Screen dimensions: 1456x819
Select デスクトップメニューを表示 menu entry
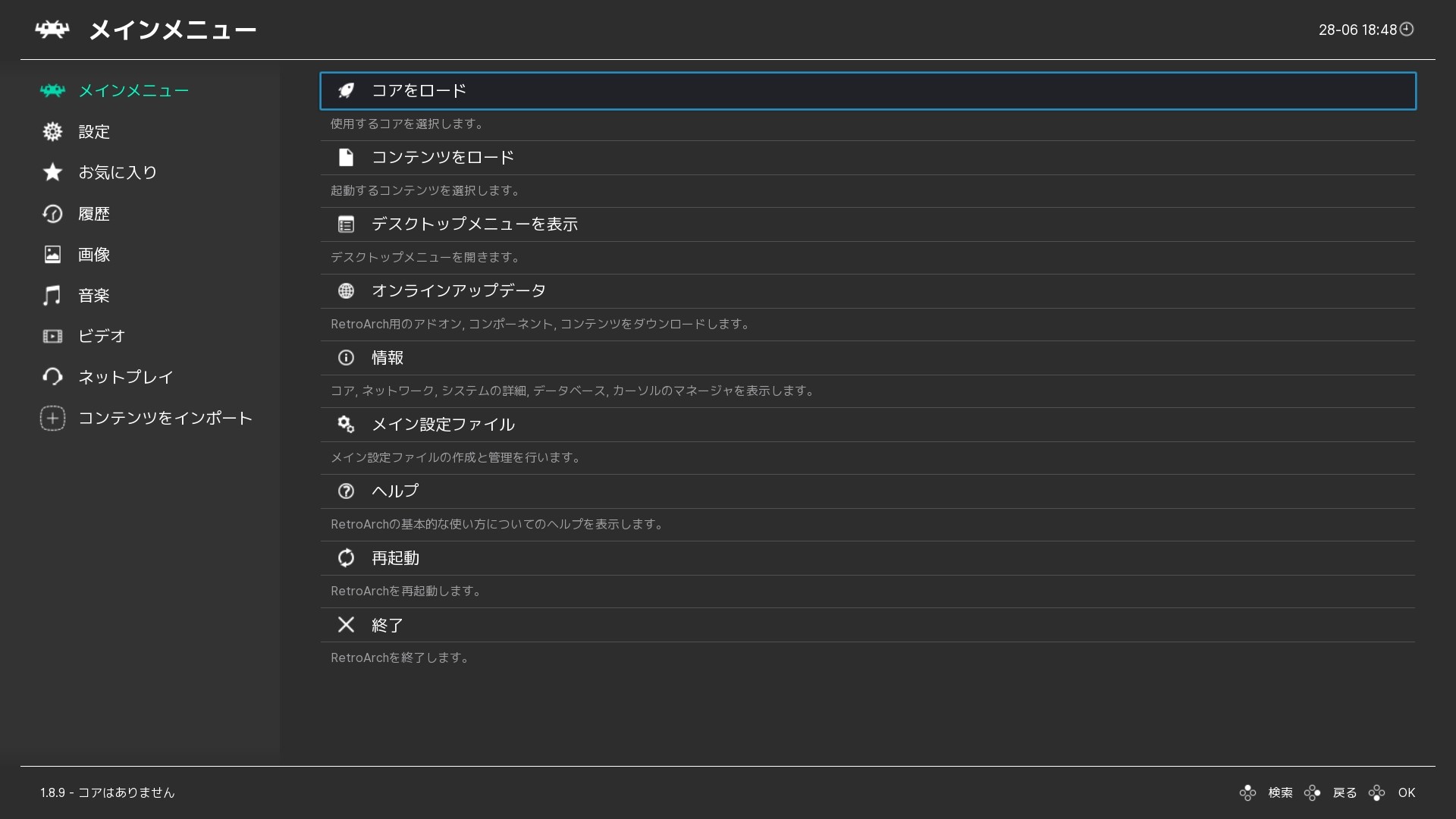[868, 224]
